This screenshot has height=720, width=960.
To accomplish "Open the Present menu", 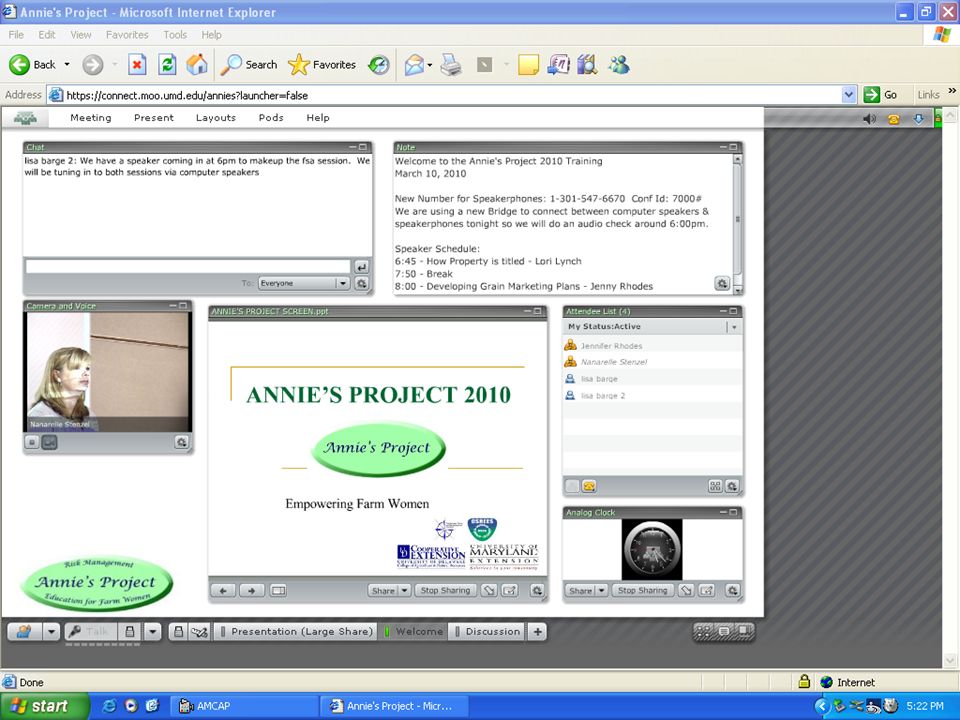I will 154,118.
